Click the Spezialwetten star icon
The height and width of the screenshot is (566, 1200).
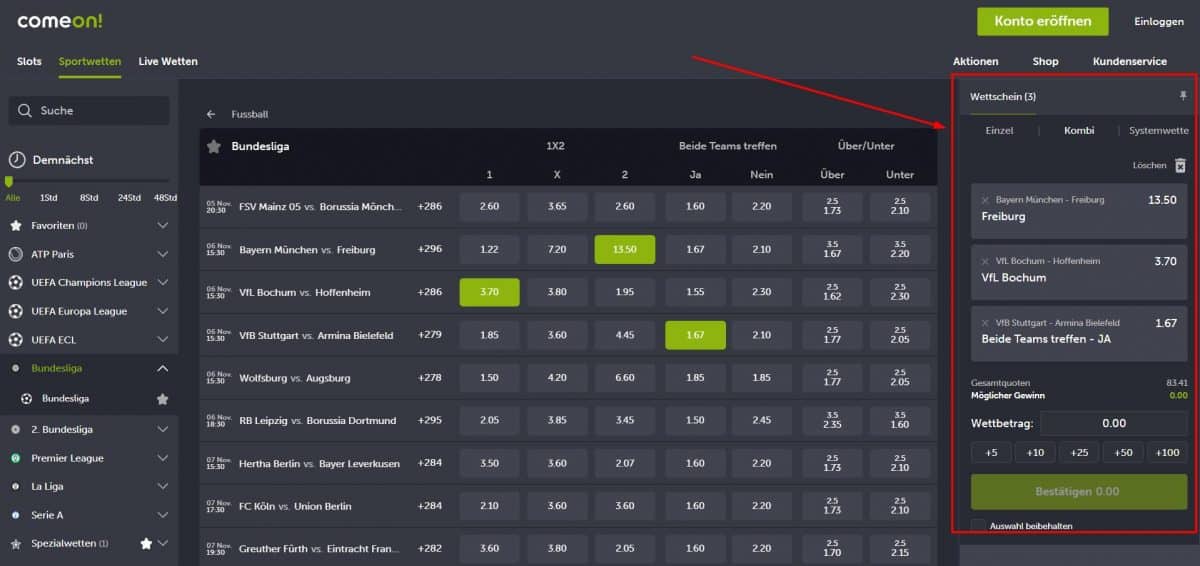(15, 544)
